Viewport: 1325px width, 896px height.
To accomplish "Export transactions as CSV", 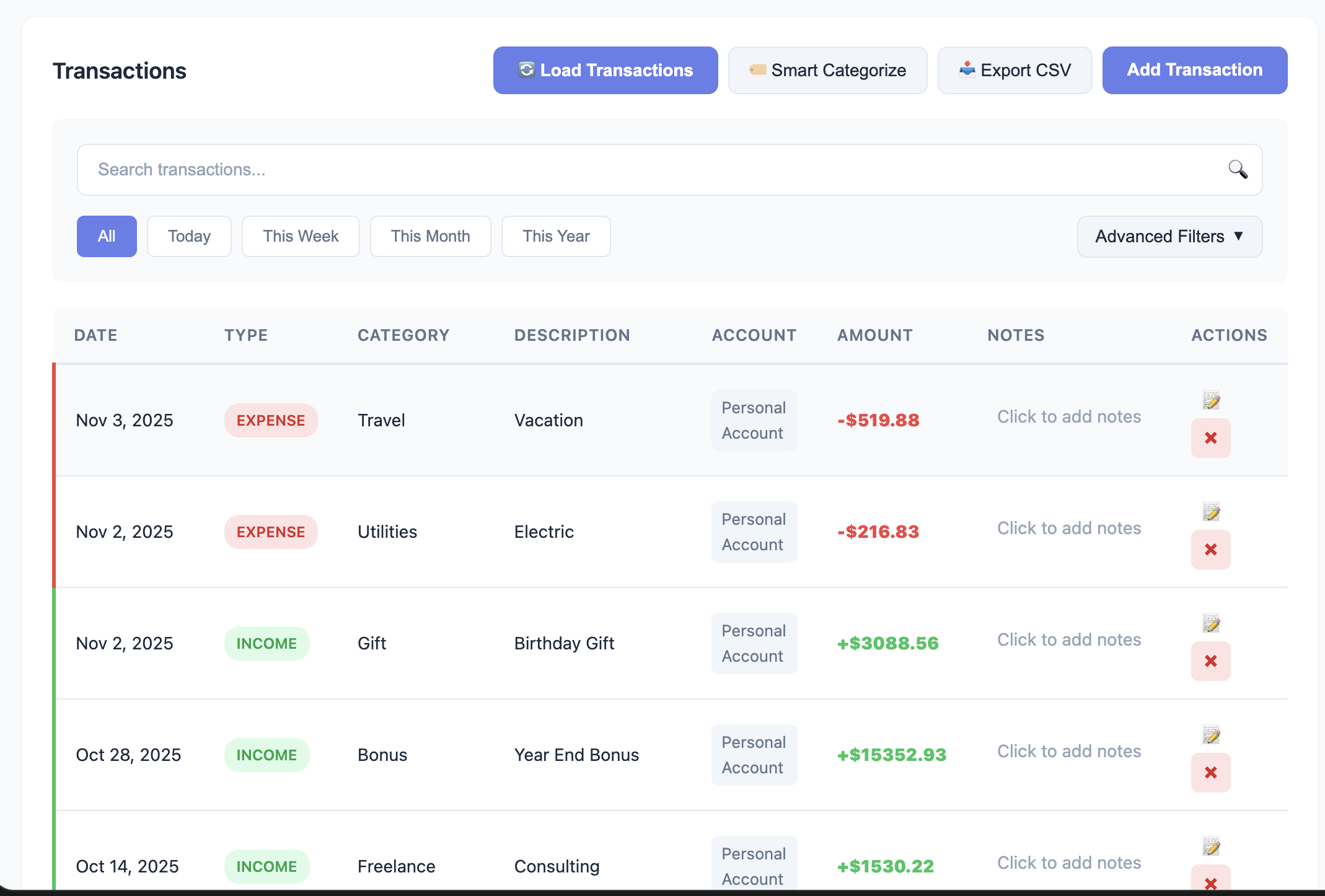I will coord(1015,70).
